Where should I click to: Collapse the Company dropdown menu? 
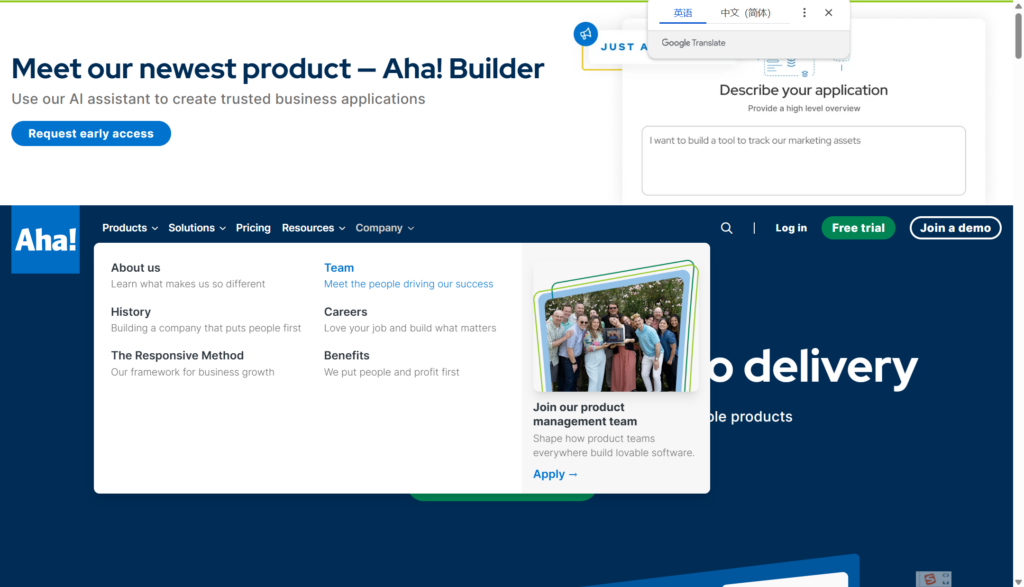(x=384, y=228)
